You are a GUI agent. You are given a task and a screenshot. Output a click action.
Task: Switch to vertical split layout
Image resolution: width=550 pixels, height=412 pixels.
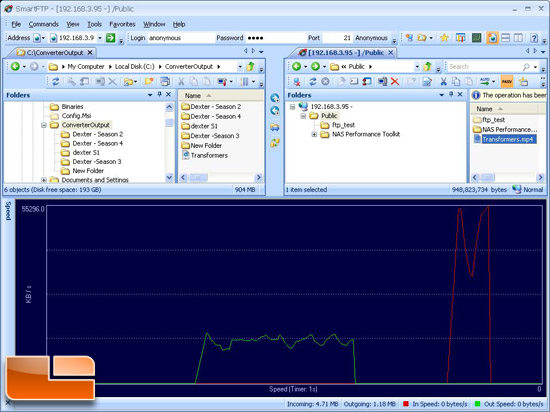coord(518,38)
